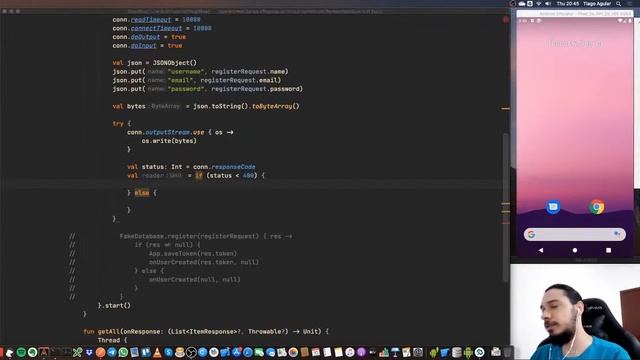This screenshot has height=360, width=640.
Task: Click the readTimeout property in the code
Action: coord(151,20)
